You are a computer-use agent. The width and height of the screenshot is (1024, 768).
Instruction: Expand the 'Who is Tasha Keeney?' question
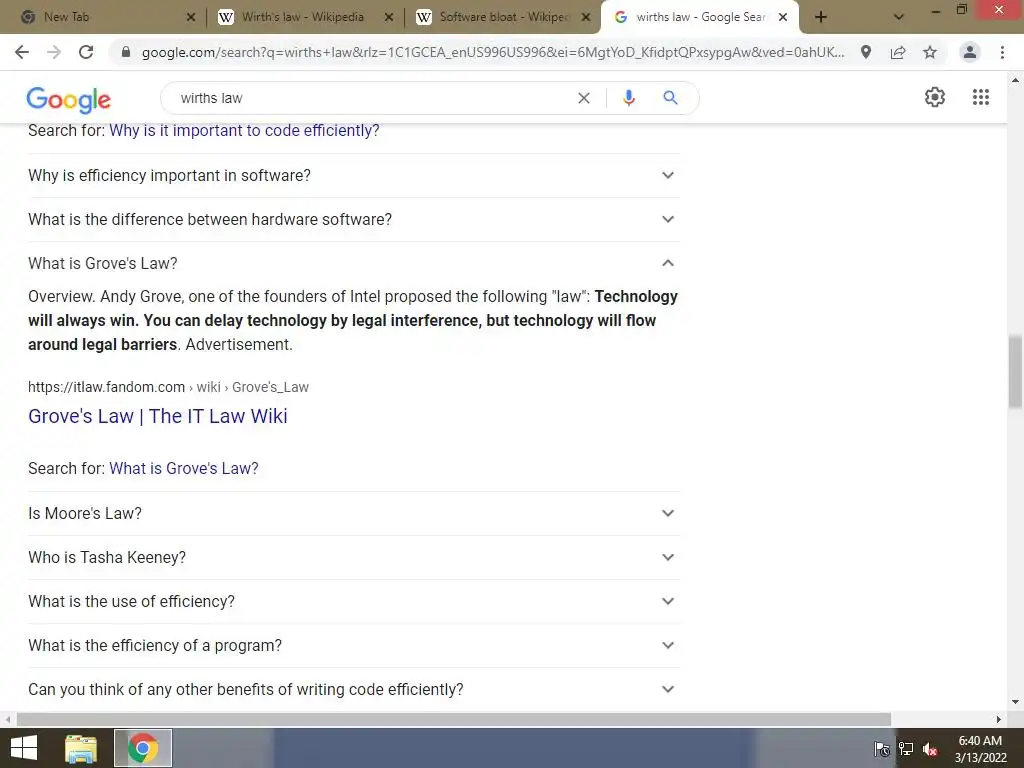click(x=353, y=557)
